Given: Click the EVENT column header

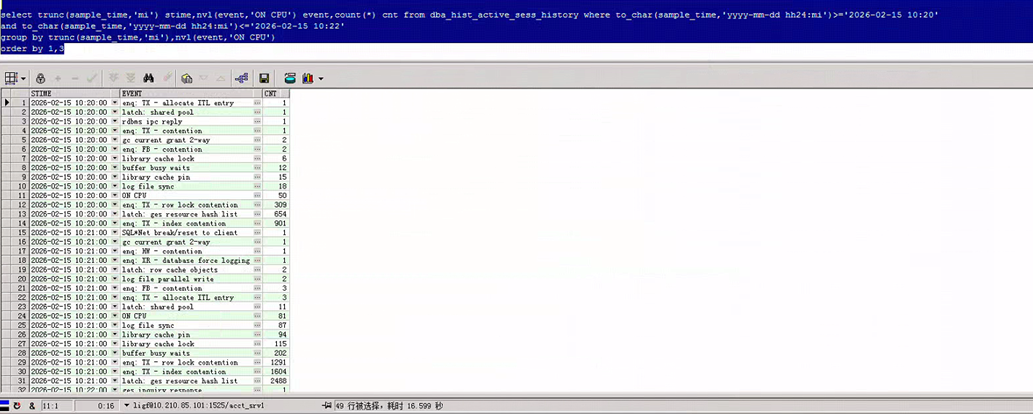Looking at the screenshot, I should coord(191,94).
